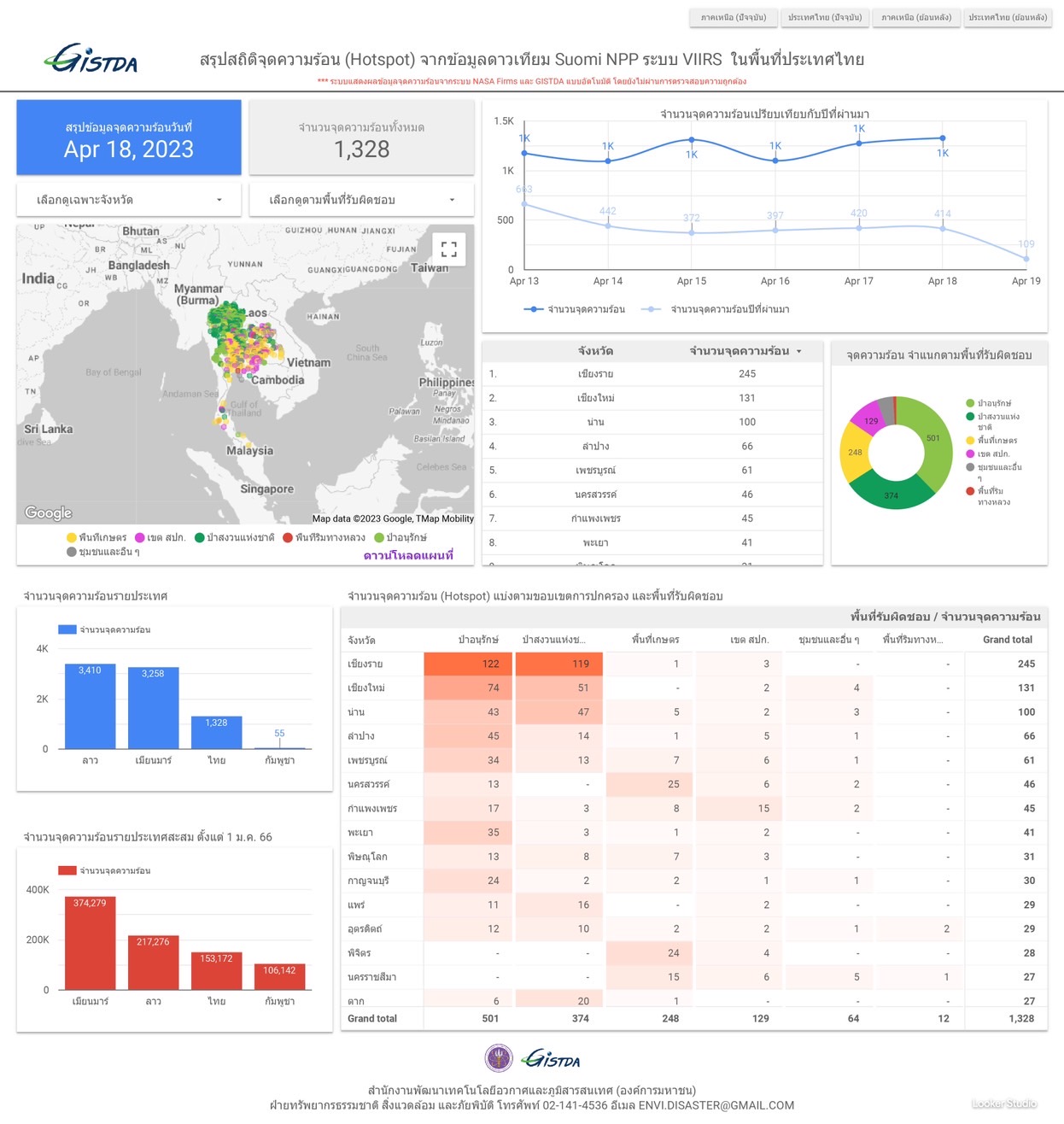This screenshot has width=1064, height=1124.
Task: Toggle the จำนวนจุดความร้อนปีที่ผ่านมา line legend
Action: click(722, 309)
